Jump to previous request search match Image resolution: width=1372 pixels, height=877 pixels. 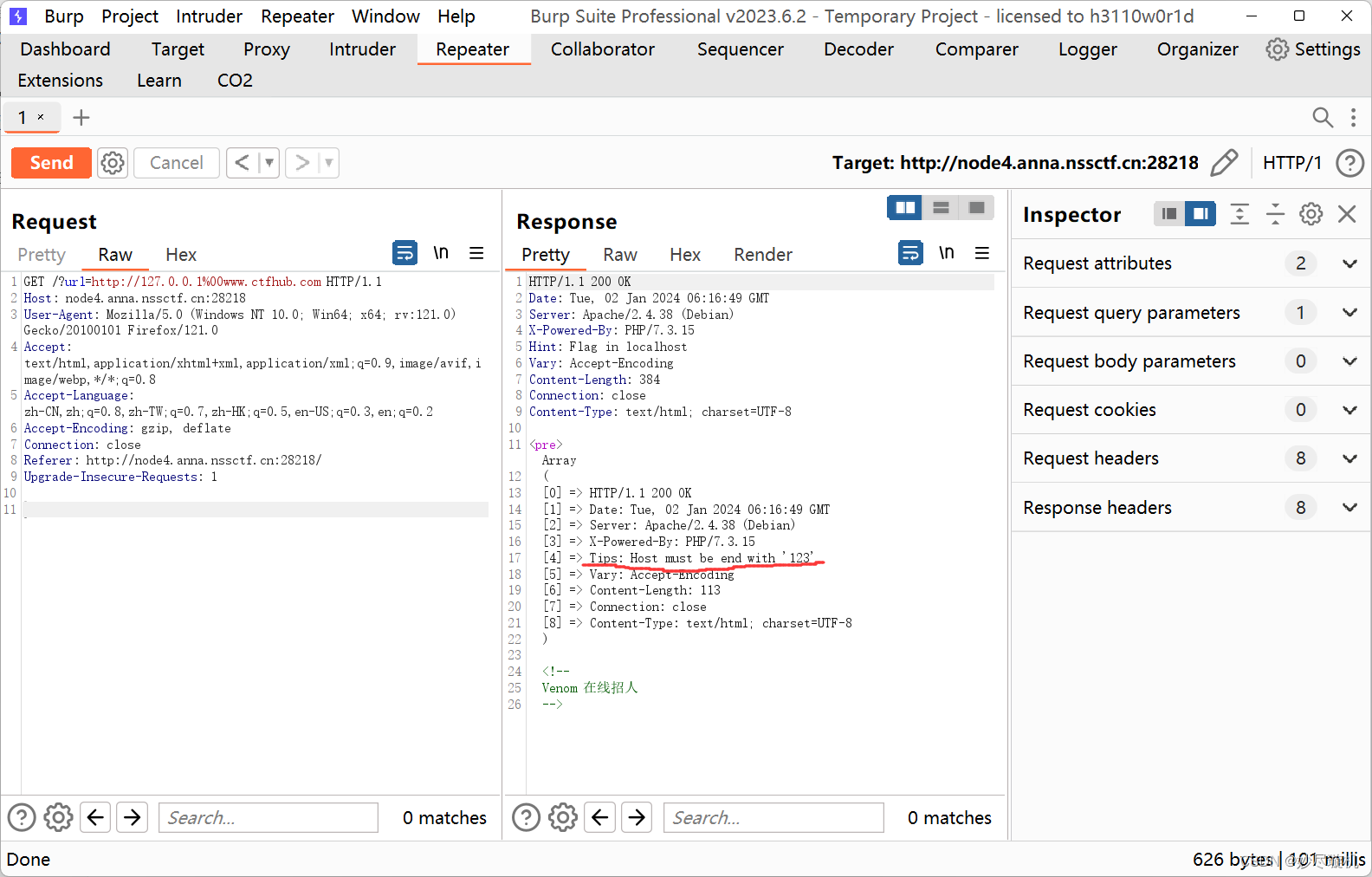click(96, 817)
